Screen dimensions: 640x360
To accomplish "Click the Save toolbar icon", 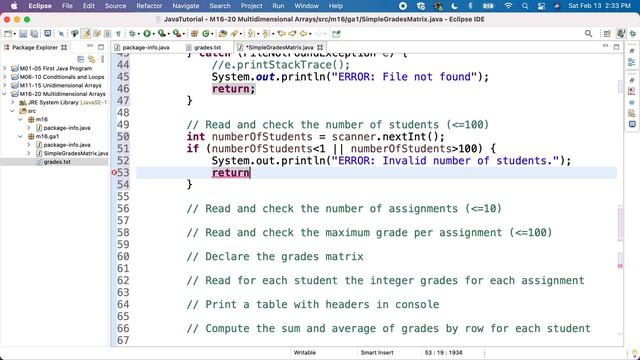I will [23, 34].
